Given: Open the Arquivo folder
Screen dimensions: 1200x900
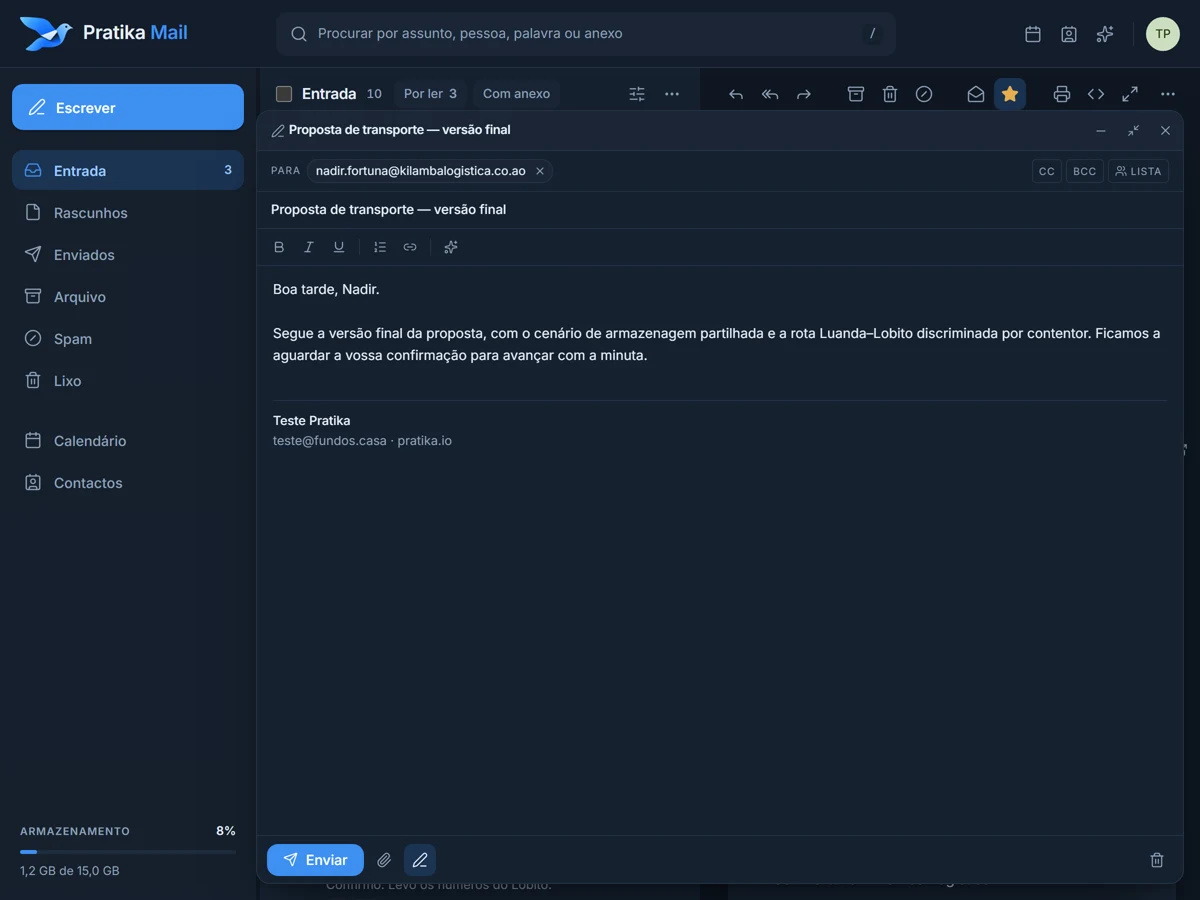Looking at the screenshot, I should (128, 296).
